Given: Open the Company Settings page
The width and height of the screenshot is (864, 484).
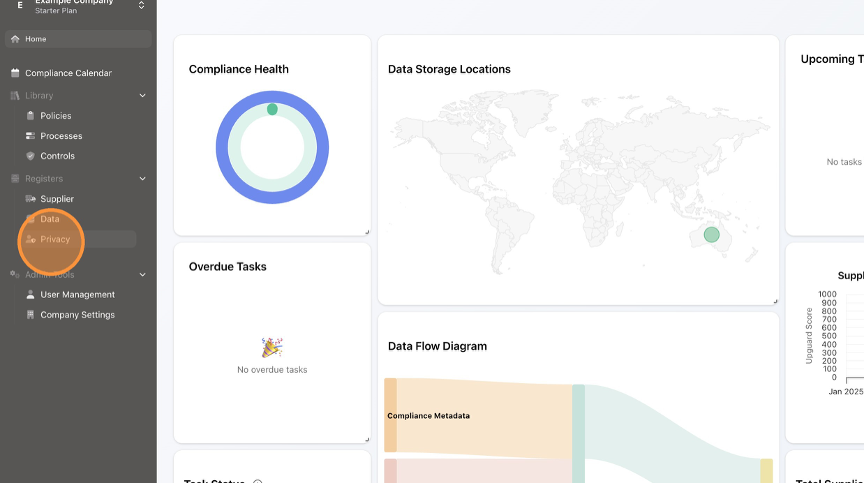Looking at the screenshot, I should click(x=77, y=315).
